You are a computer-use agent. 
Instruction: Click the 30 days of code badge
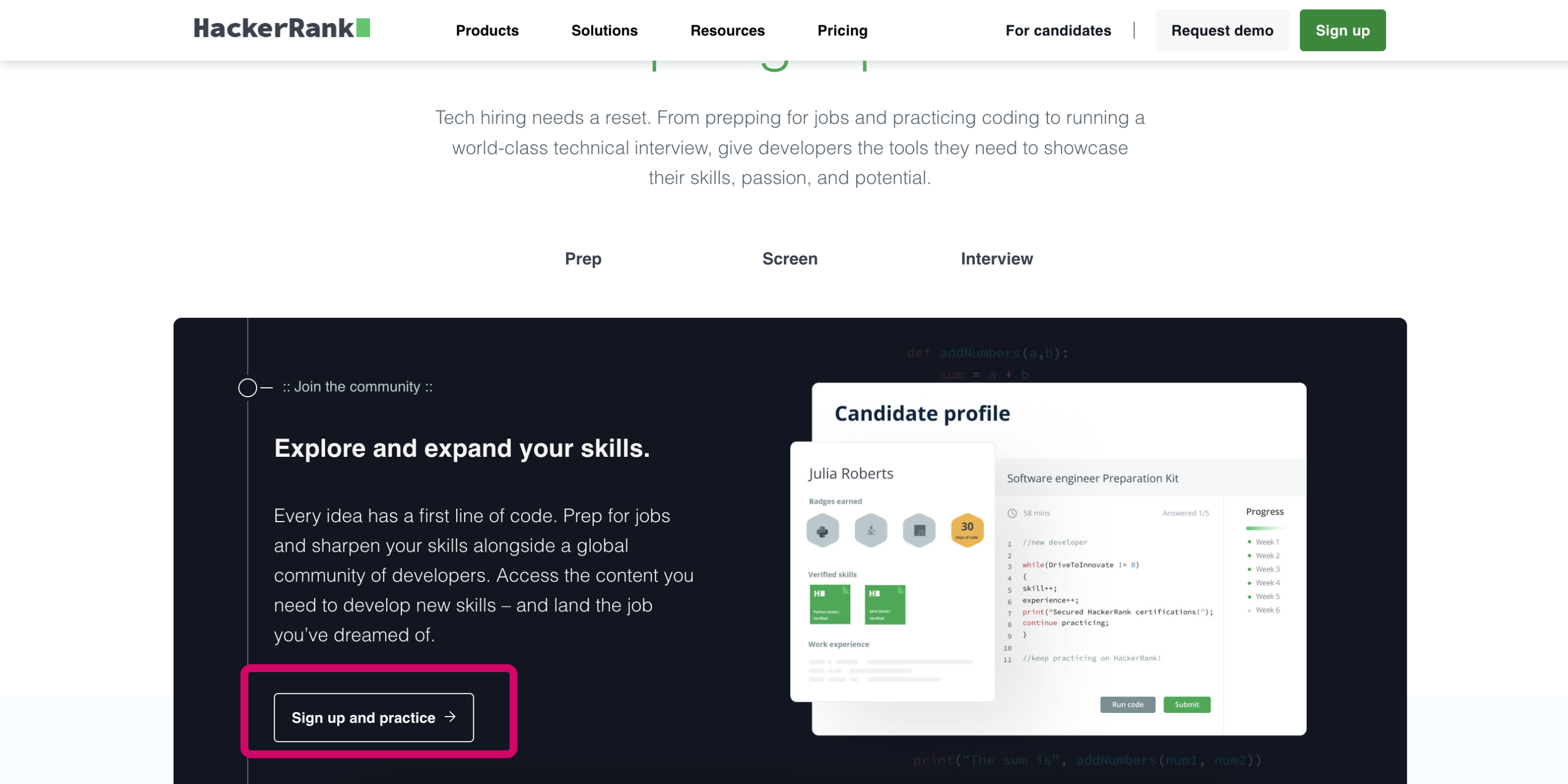pos(967,529)
